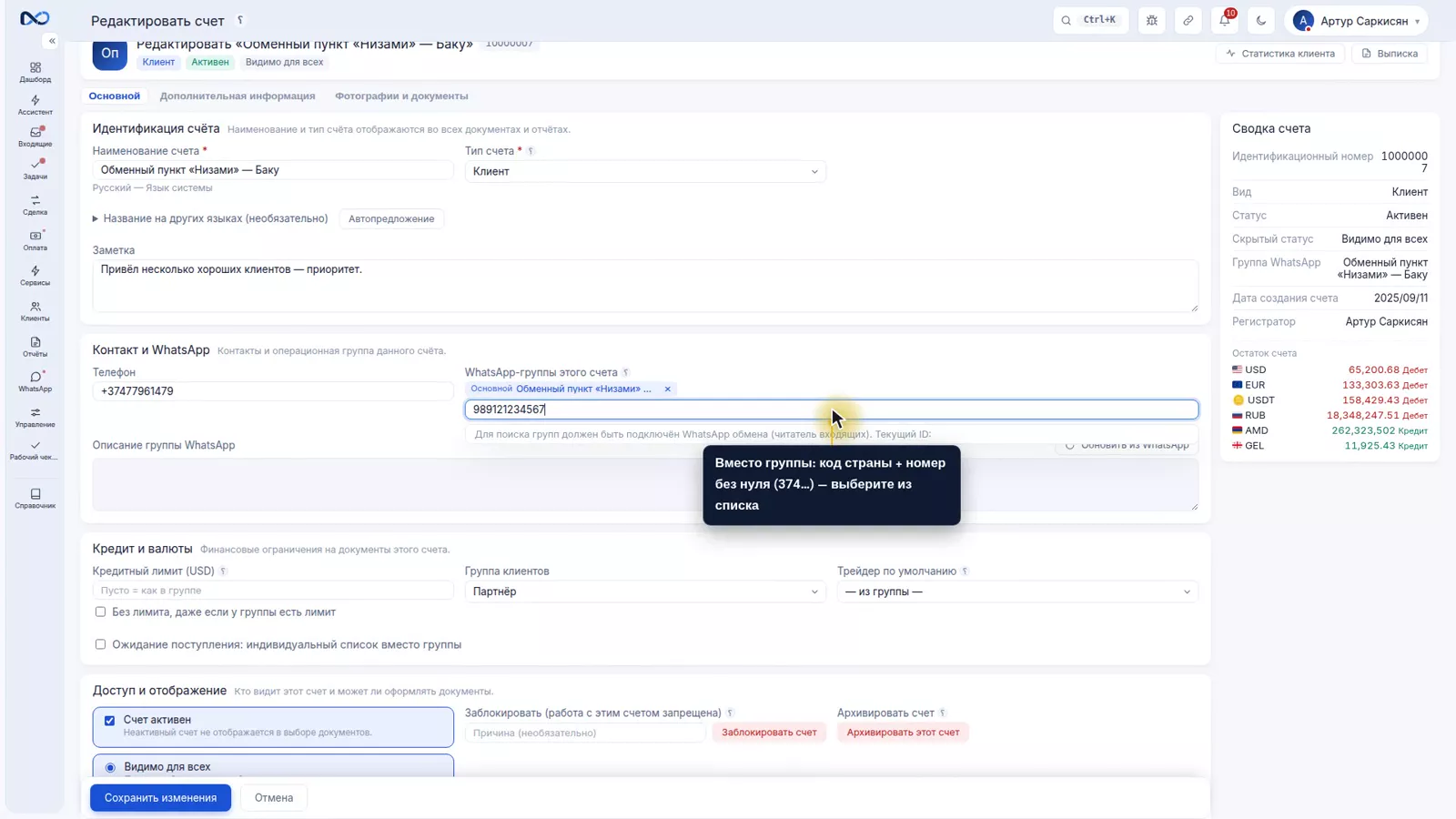
Task: Copy link using the chain icon
Action: 1188,20
